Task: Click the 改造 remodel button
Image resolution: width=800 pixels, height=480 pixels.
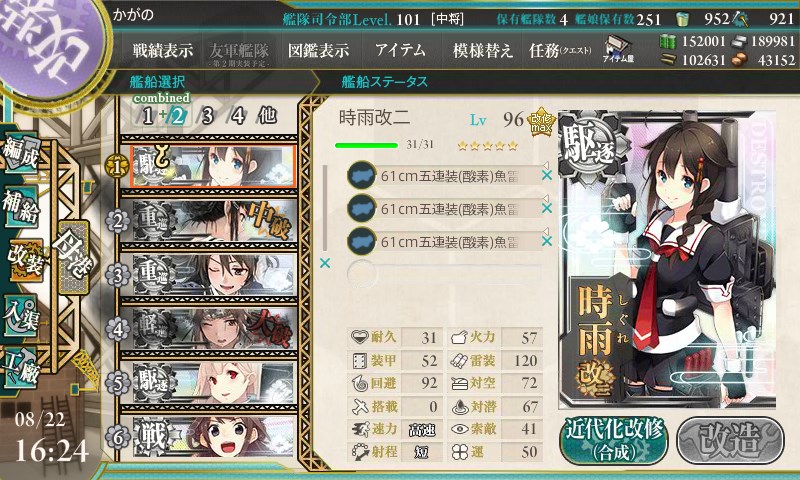Action: [x=731, y=440]
